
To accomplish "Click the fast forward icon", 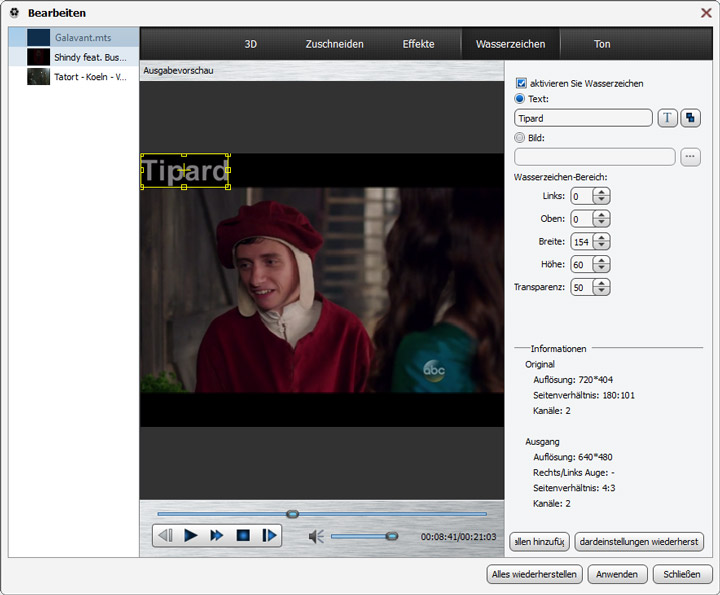I will coord(216,535).
